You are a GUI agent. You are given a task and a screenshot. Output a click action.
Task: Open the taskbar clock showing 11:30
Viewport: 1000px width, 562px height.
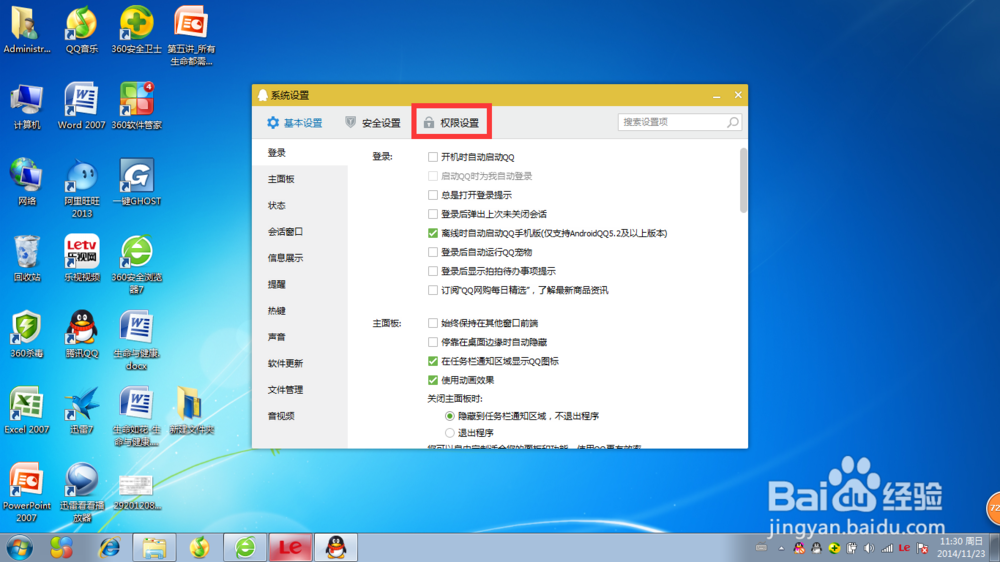click(963, 547)
